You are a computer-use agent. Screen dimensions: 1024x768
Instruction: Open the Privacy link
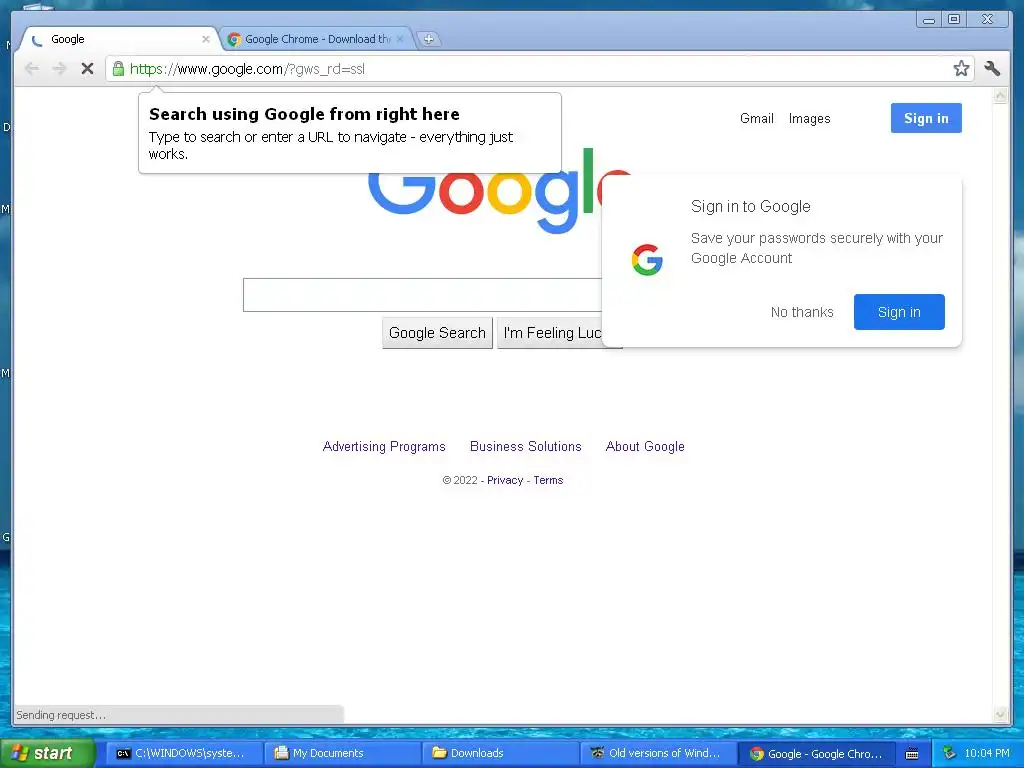[505, 480]
